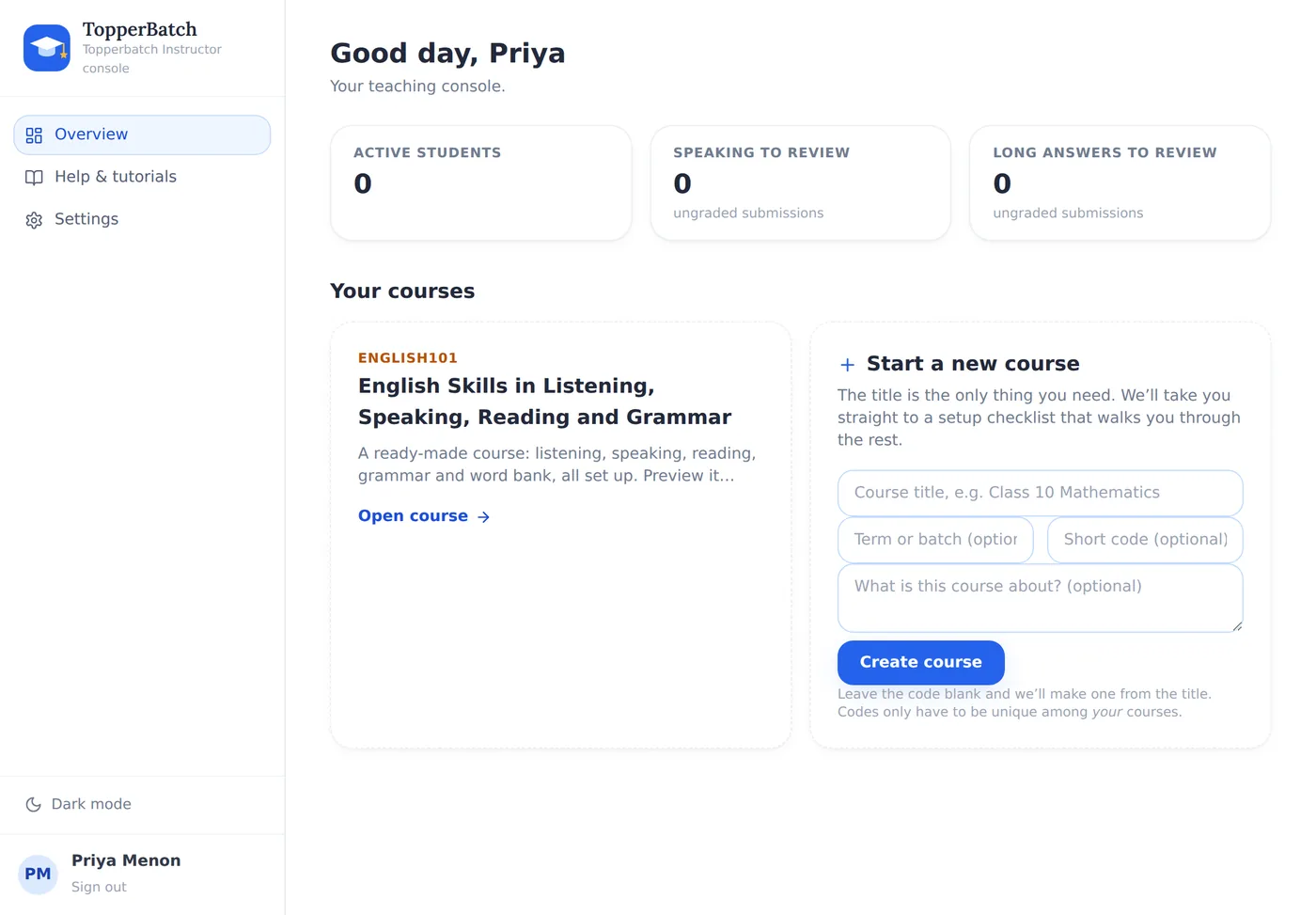Click the Term or batch field
This screenshot has width=1316, height=915.
point(935,540)
